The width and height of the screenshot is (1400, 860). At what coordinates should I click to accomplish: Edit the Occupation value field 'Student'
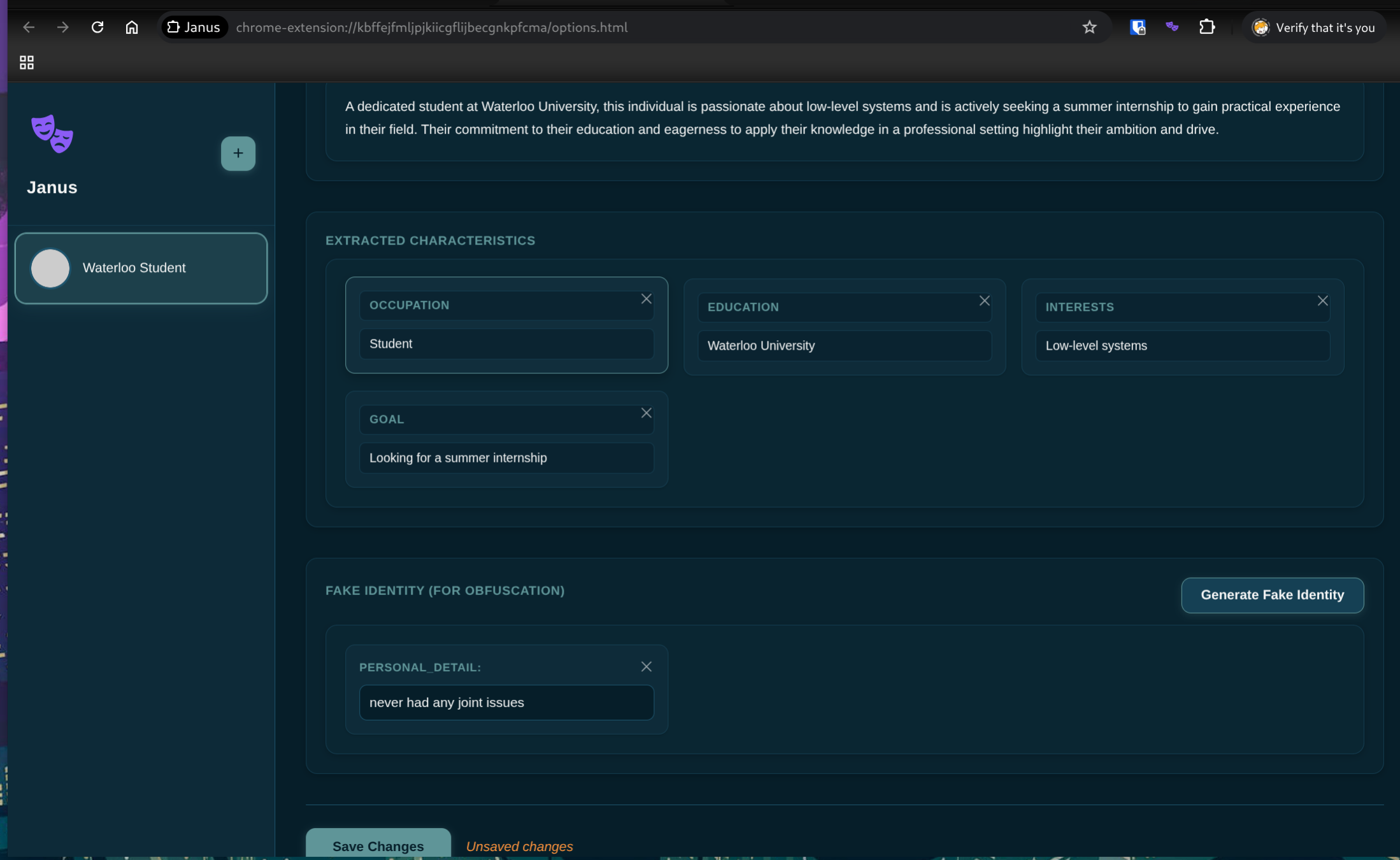pos(506,344)
